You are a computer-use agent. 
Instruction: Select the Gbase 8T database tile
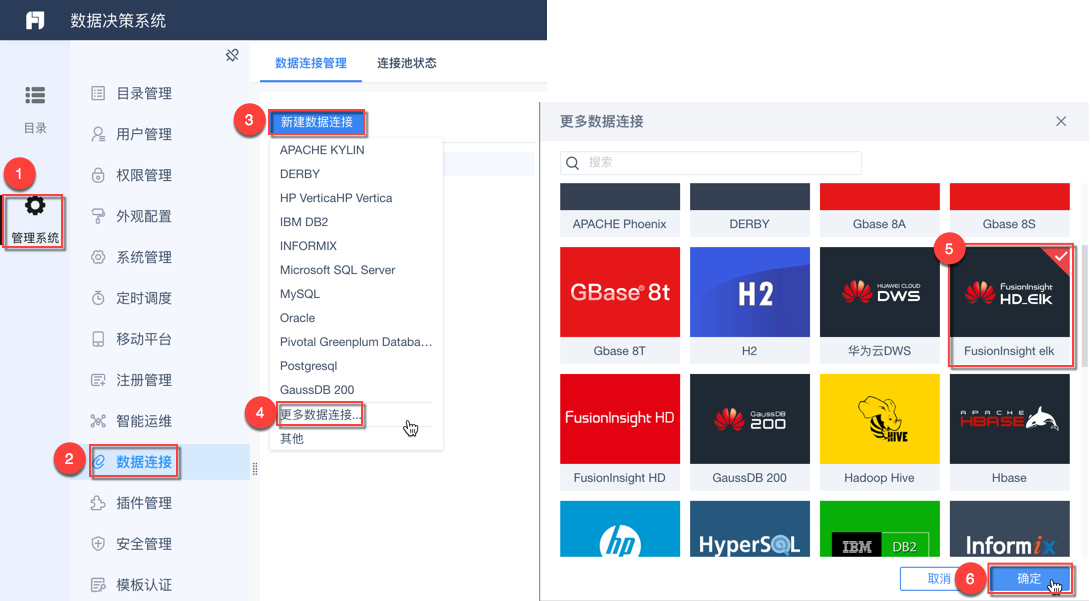pyautogui.click(x=620, y=305)
